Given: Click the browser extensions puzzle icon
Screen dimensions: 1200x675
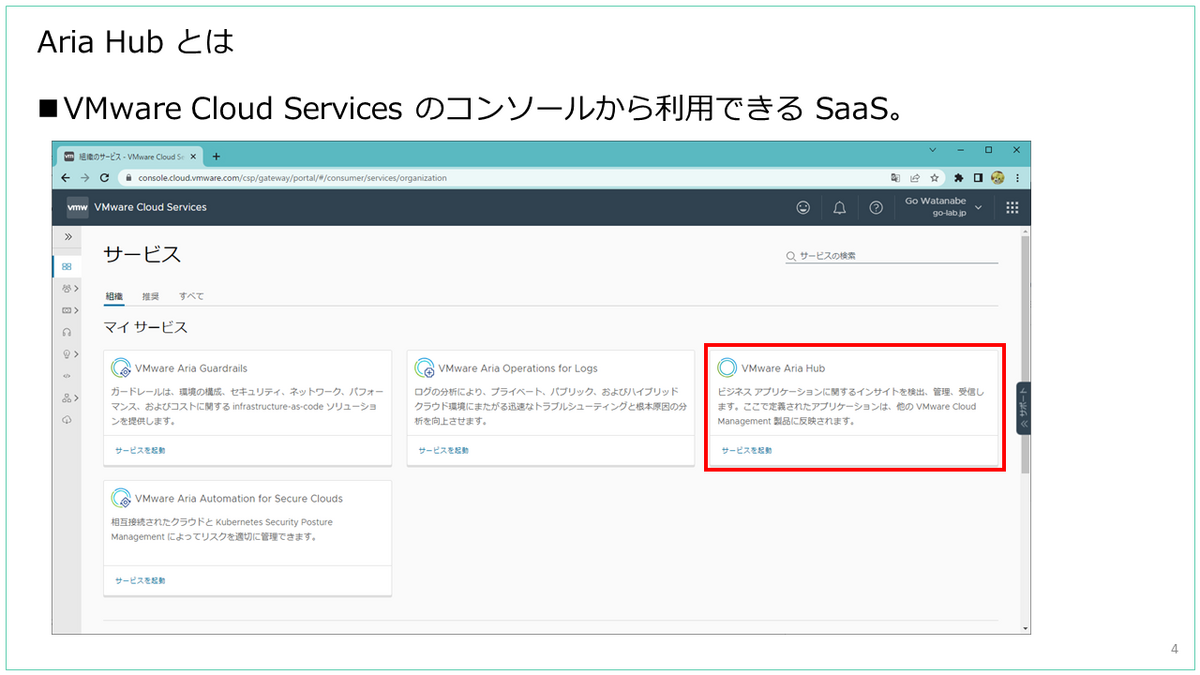Looking at the screenshot, I should [x=958, y=177].
